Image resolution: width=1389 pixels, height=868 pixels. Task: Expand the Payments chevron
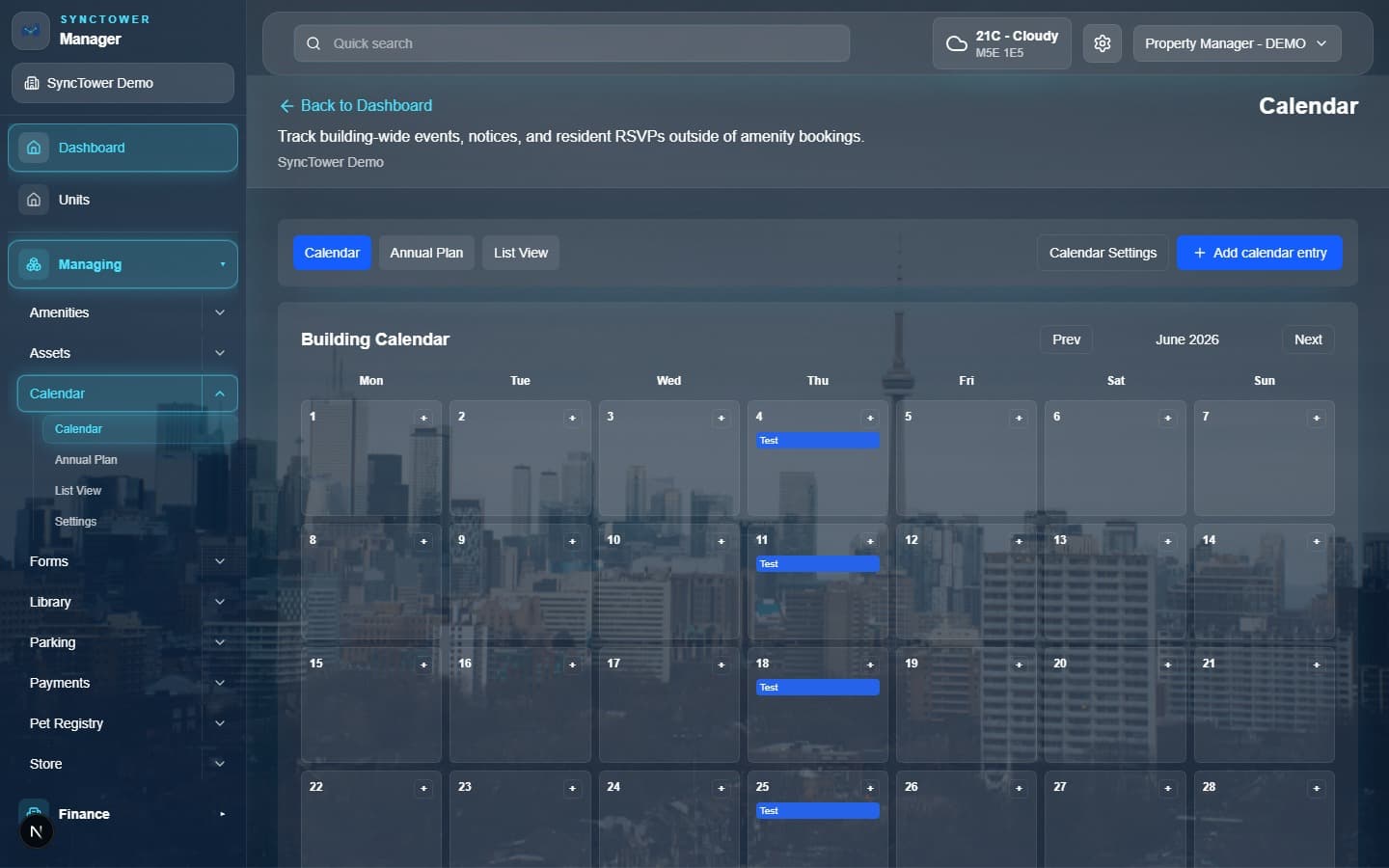coord(220,683)
